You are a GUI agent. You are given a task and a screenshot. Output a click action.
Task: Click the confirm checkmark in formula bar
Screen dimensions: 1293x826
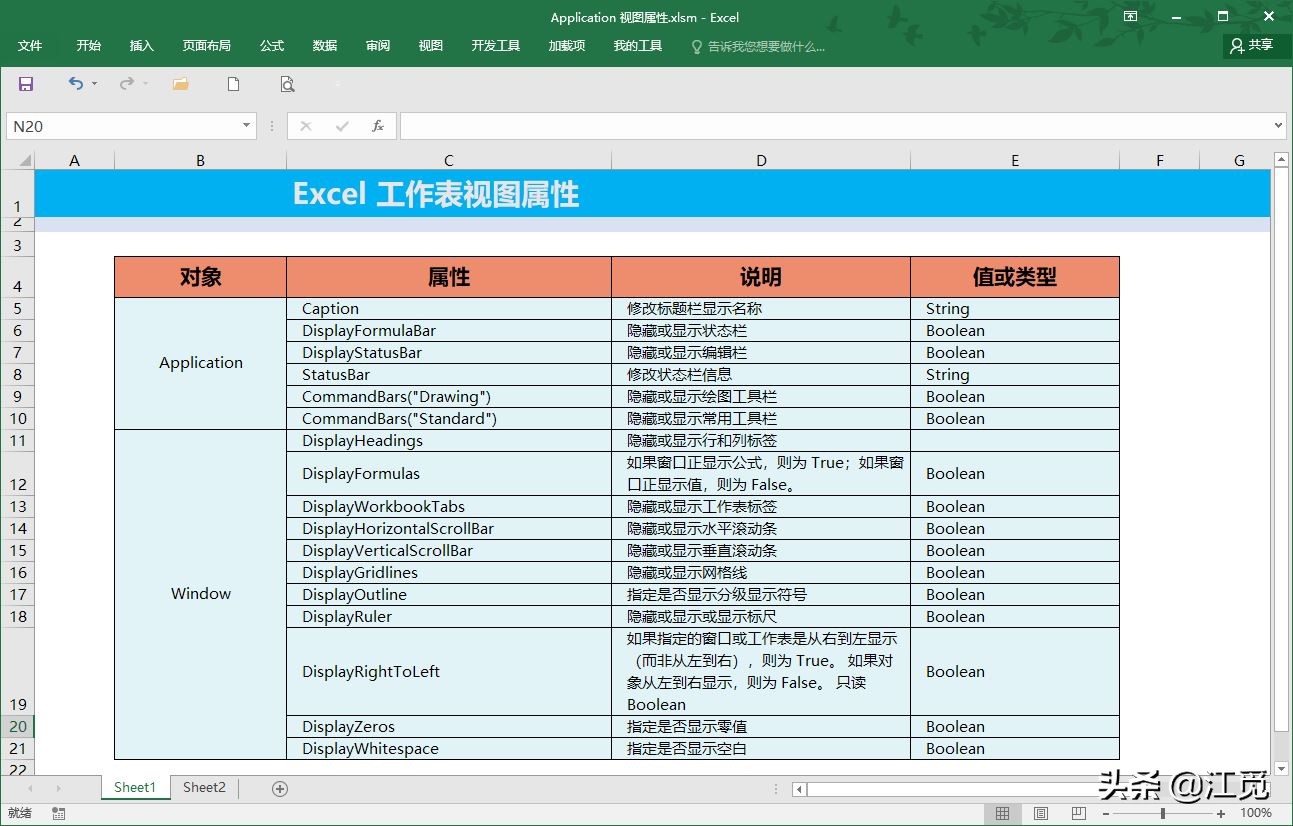click(342, 126)
